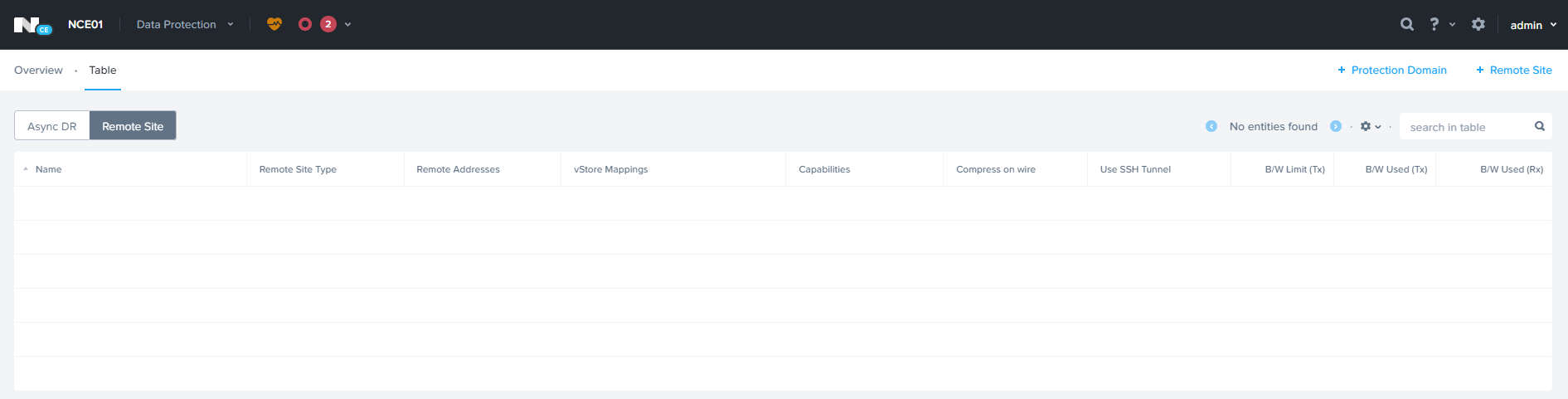This screenshot has height=399, width=1568.
Task: Sort the table by Name column
Action: pyautogui.click(x=48, y=169)
